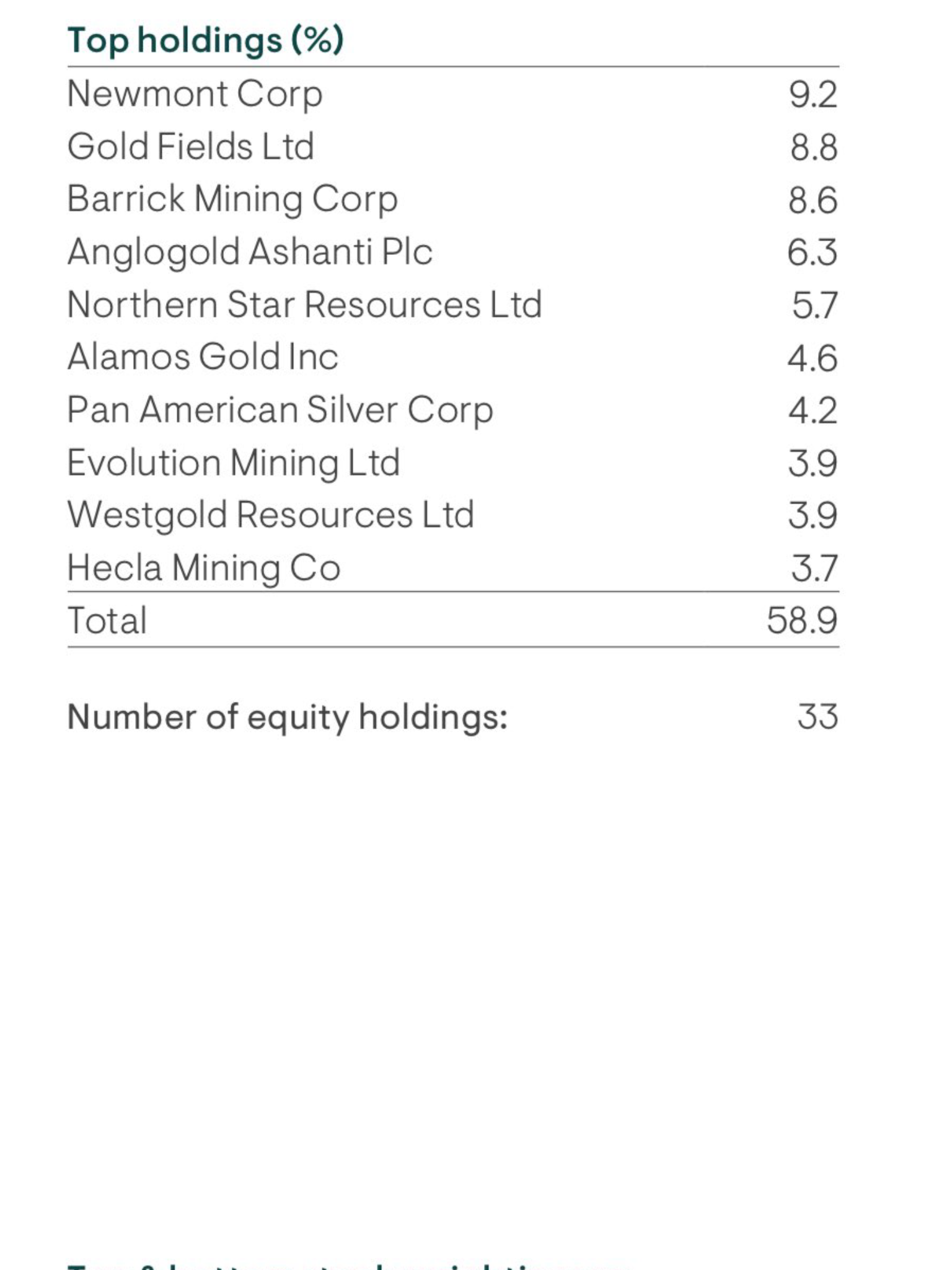Click the 8.8 Gold Fields percentage
The image size is (952, 1270).
pos(814,148)
